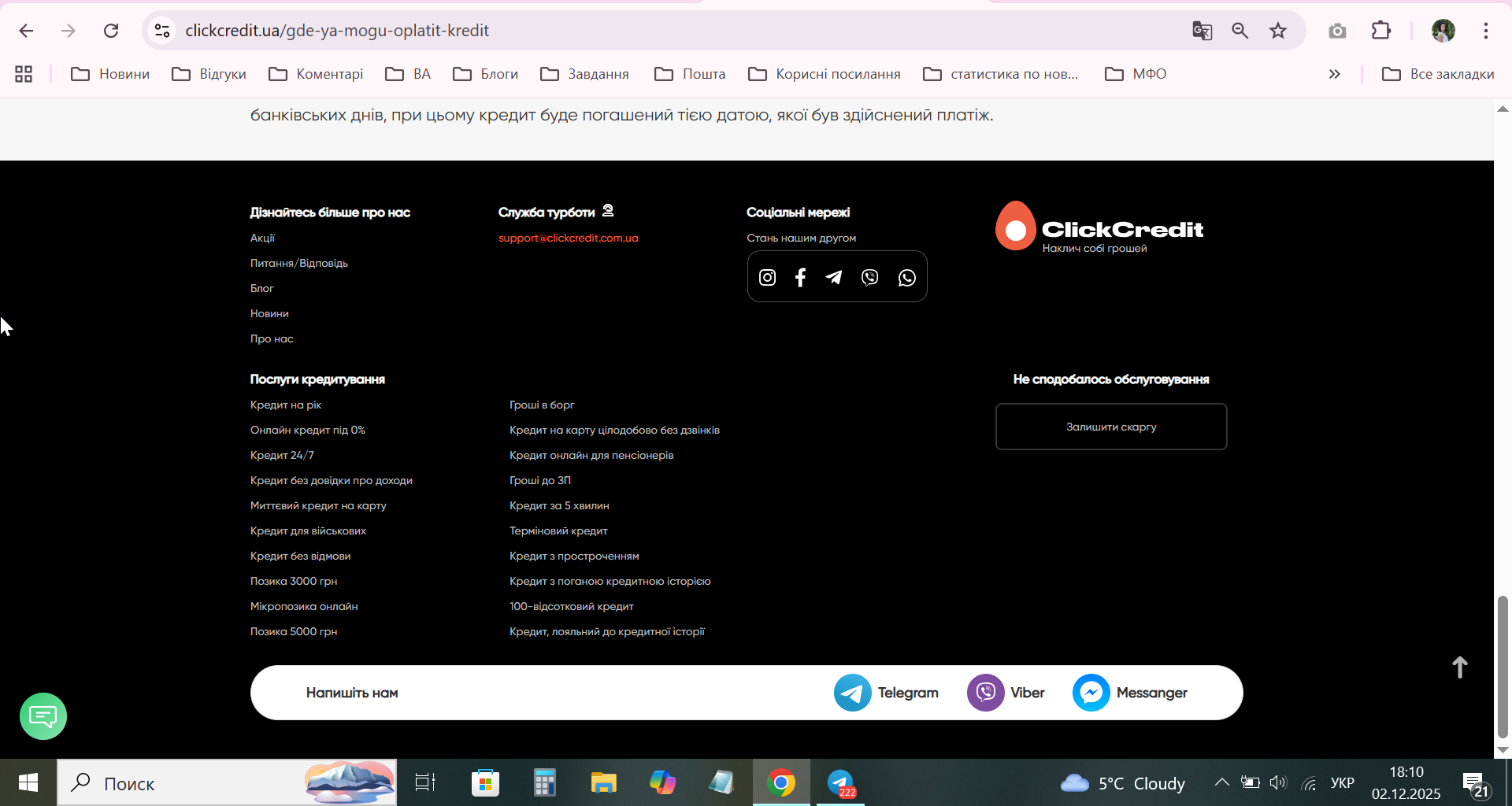Open the Відгуки bookmark folder
This screenshot has height=806, width=1512.
tap(209, 74)
